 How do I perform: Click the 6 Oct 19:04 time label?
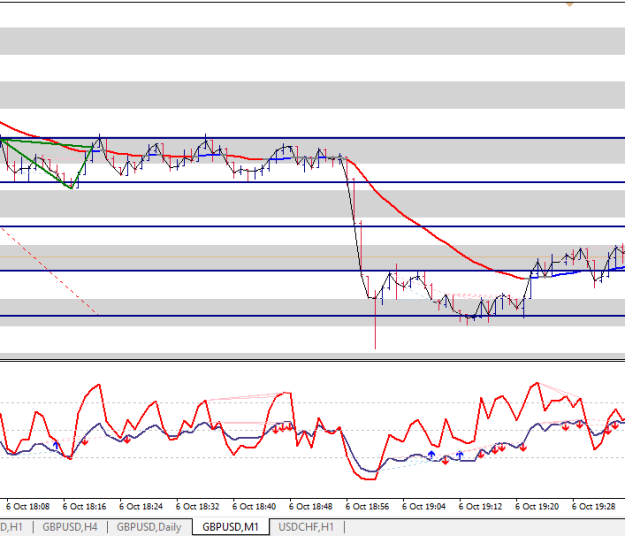tap(424, 507)
